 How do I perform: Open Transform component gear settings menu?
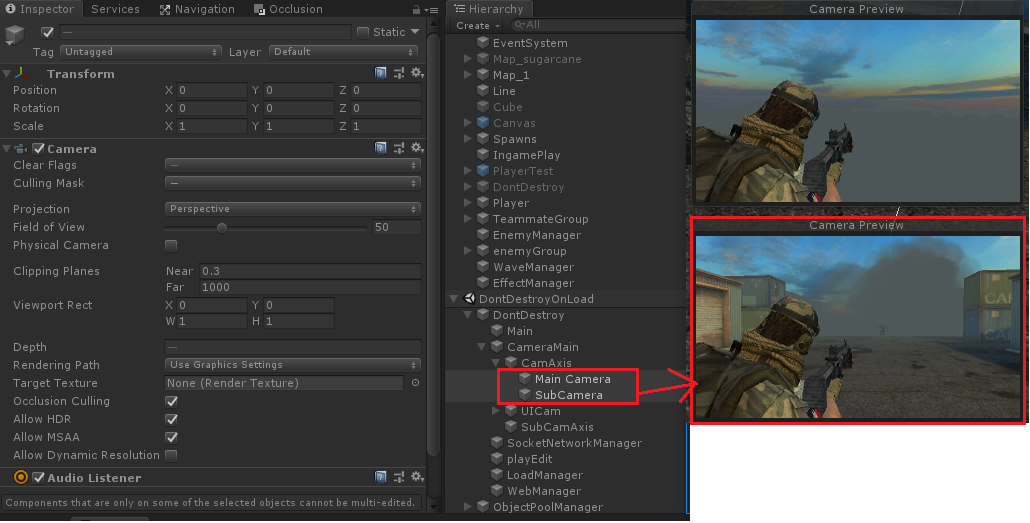(416, 73)
